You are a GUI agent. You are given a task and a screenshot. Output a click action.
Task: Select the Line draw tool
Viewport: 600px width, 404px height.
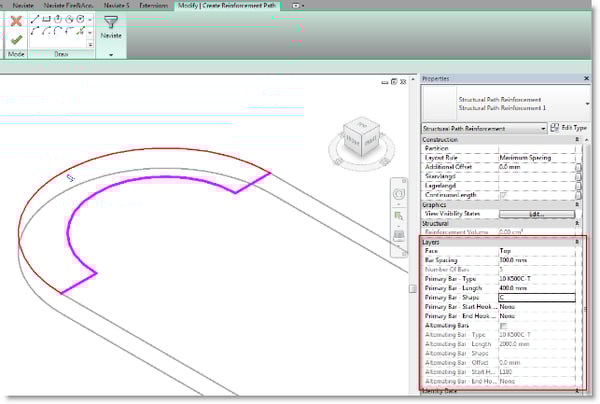coord(35,19)
